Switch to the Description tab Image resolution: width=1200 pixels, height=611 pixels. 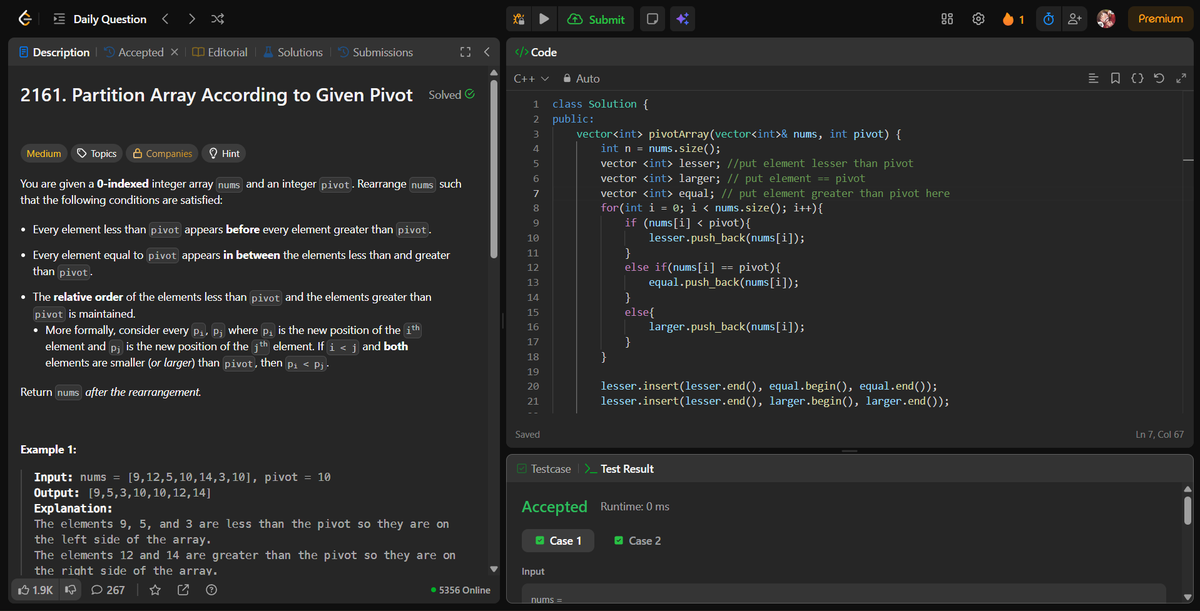(x=54, y=52)
